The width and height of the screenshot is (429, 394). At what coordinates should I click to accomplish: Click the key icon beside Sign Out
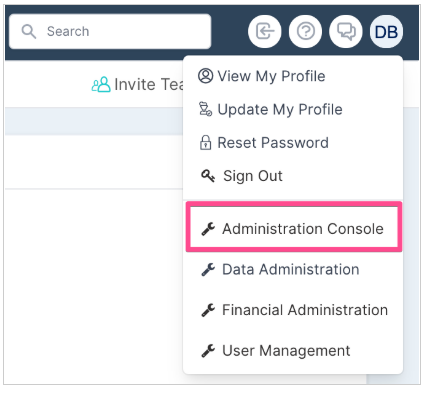tap(208, 176)
